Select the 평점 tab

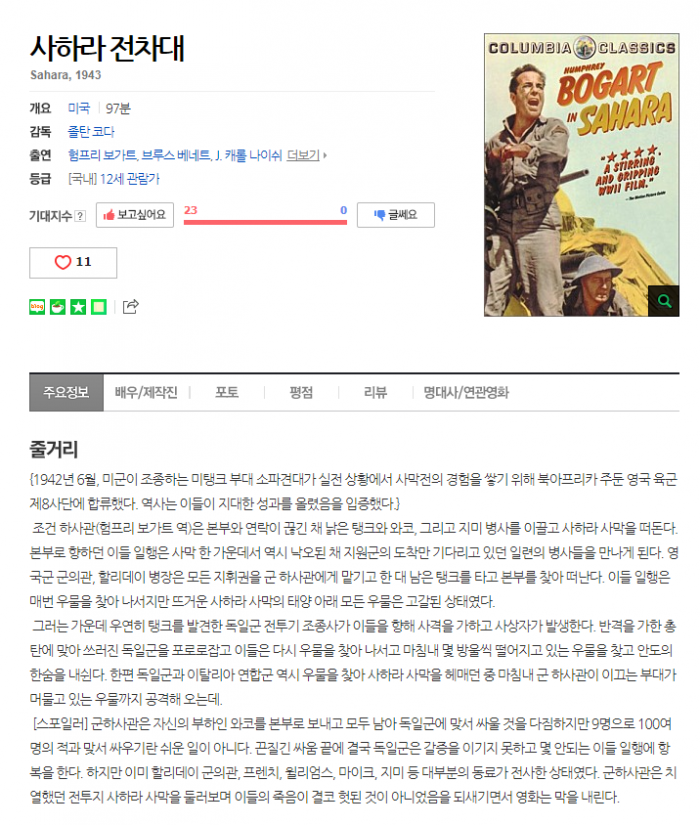coord(301,393)
